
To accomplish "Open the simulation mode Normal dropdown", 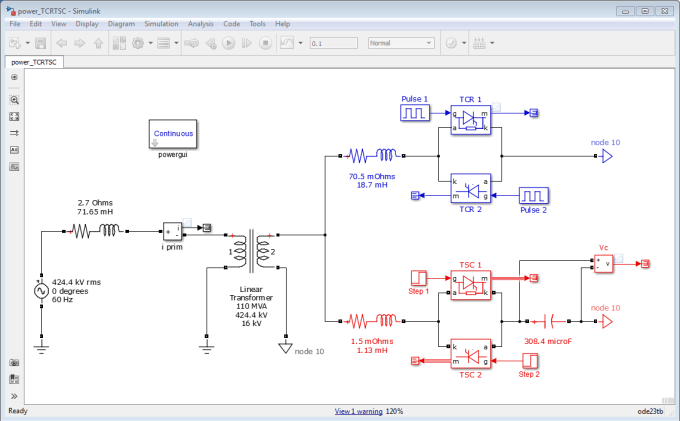I will pyautogui.click(x=401, y=43).
